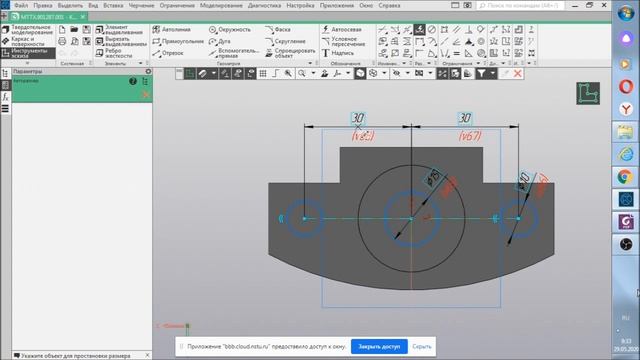This screenshot has width=640, height=360.
Task: Create a new document icon
Action: coord(62,29)
